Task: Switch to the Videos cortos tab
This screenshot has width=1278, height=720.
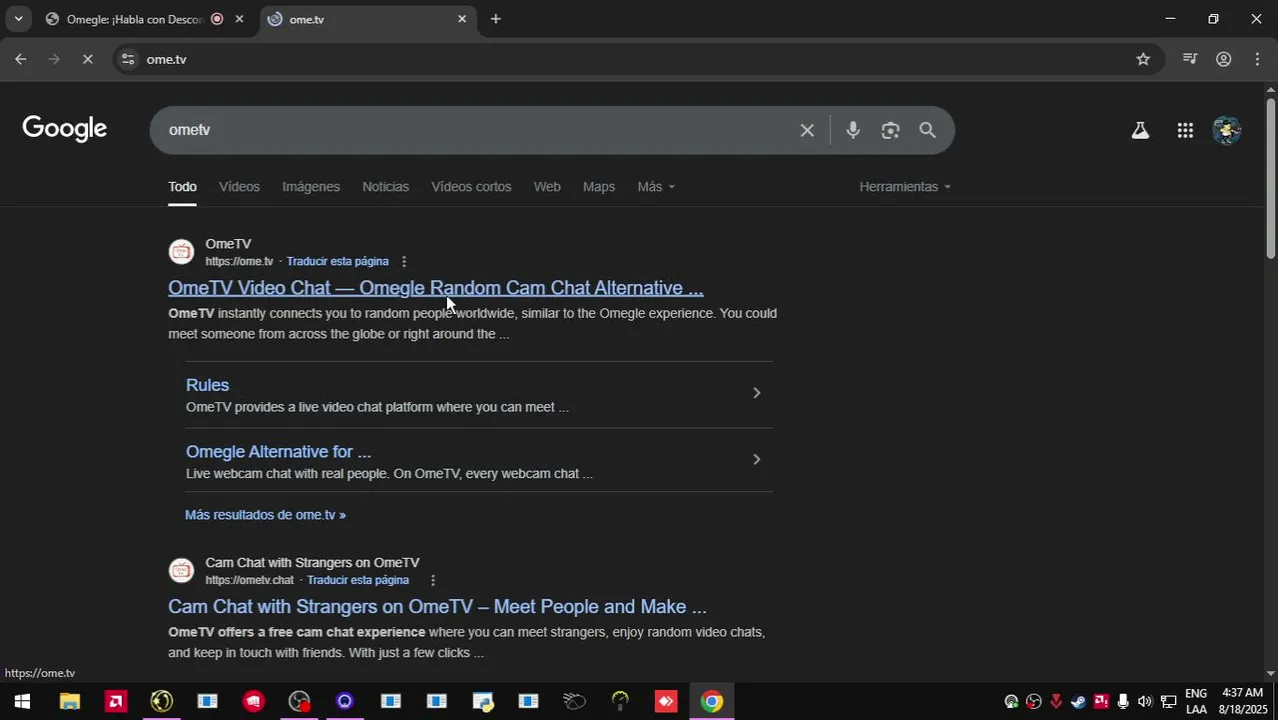Action: [x=471, y=187]
